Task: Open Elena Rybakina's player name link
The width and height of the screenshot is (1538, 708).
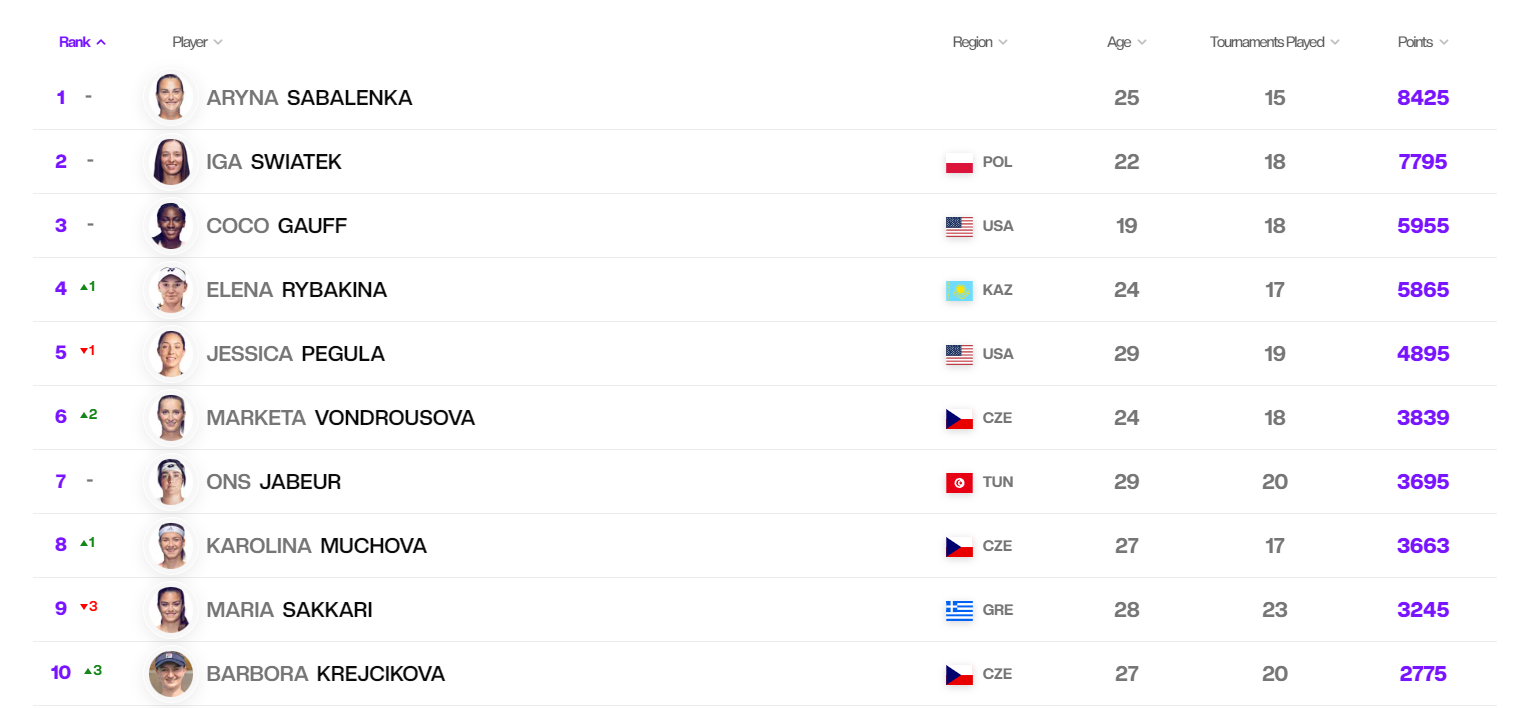Action: (296, 290)
